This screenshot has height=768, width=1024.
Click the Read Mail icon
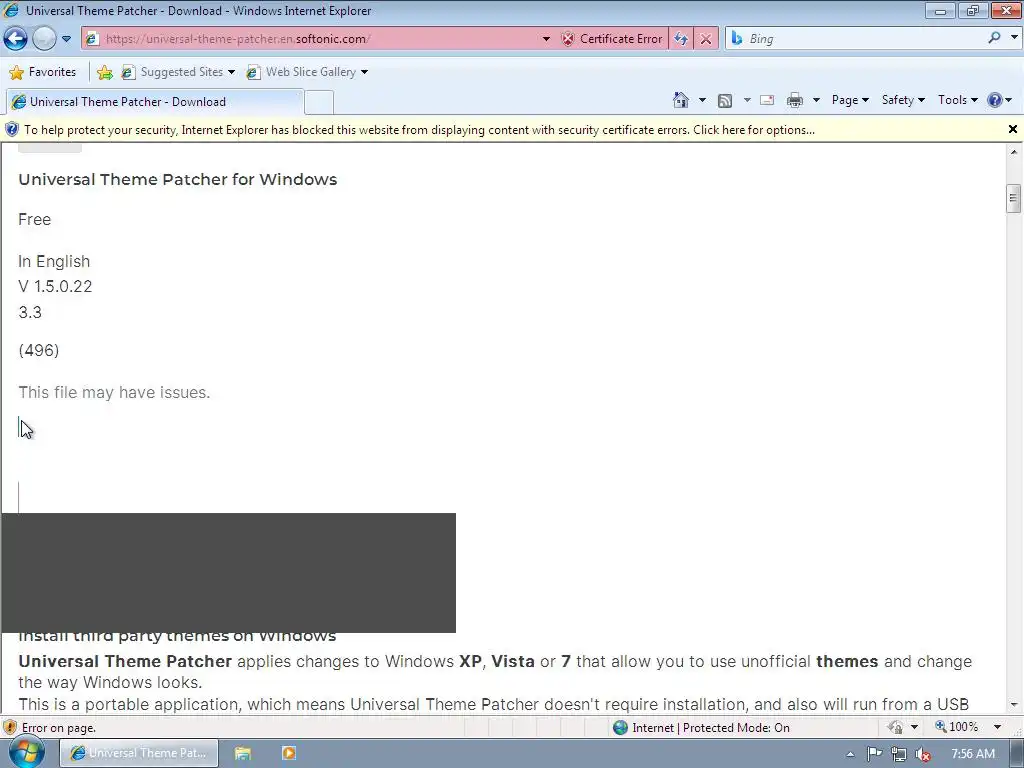coord(767,100)
